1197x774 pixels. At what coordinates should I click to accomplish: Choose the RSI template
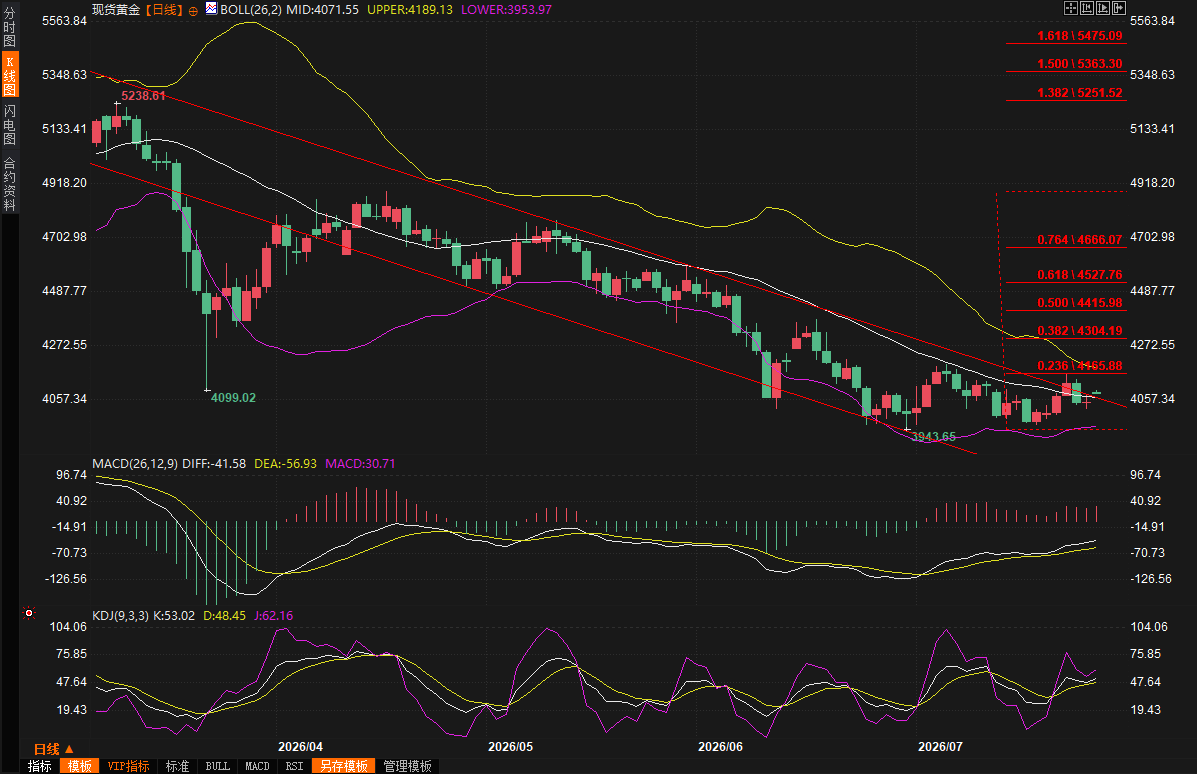click(x=294, y=766)
